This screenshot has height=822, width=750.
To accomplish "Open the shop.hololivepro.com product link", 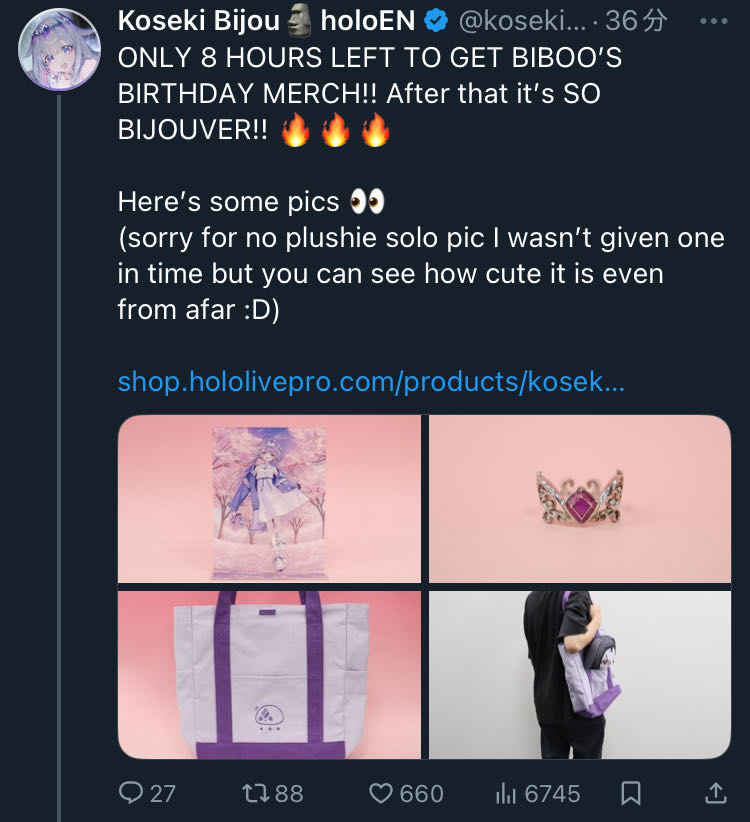I will tap(371, 381).
